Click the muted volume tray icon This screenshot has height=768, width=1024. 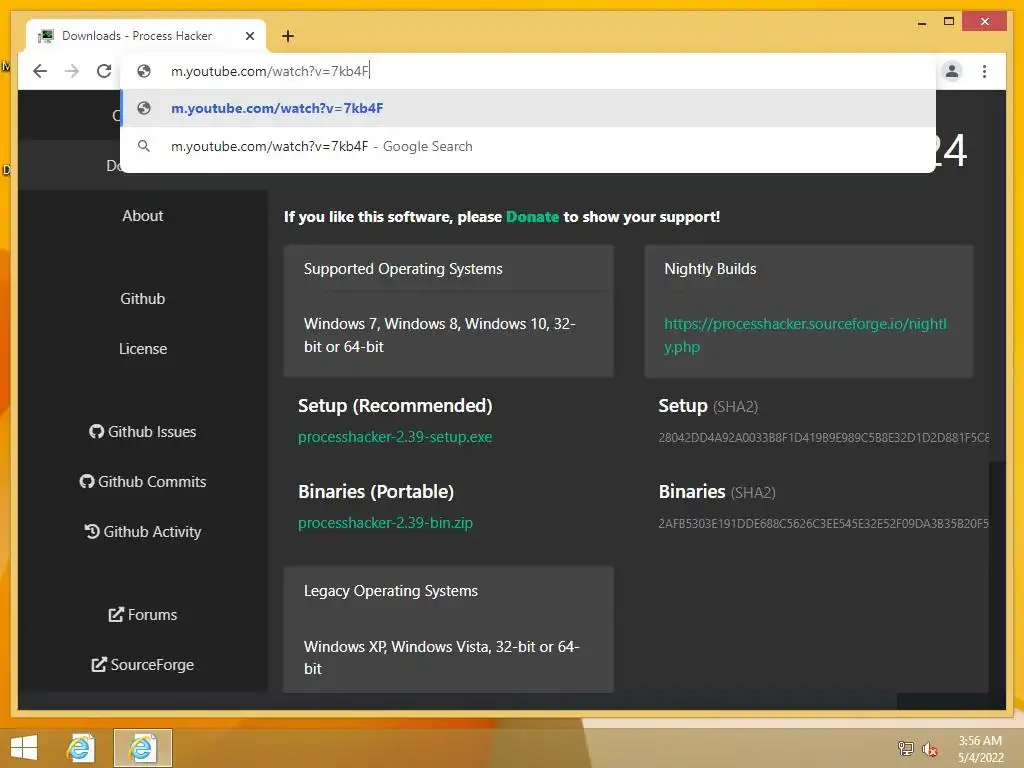pos(929,749)
